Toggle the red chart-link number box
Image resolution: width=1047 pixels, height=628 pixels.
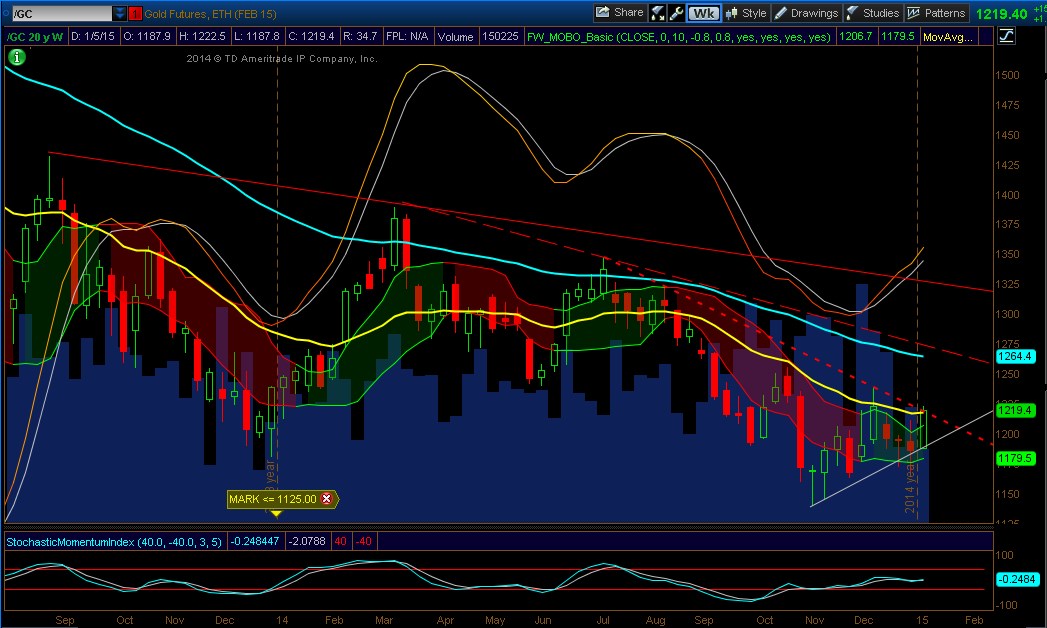coord(136,13)
